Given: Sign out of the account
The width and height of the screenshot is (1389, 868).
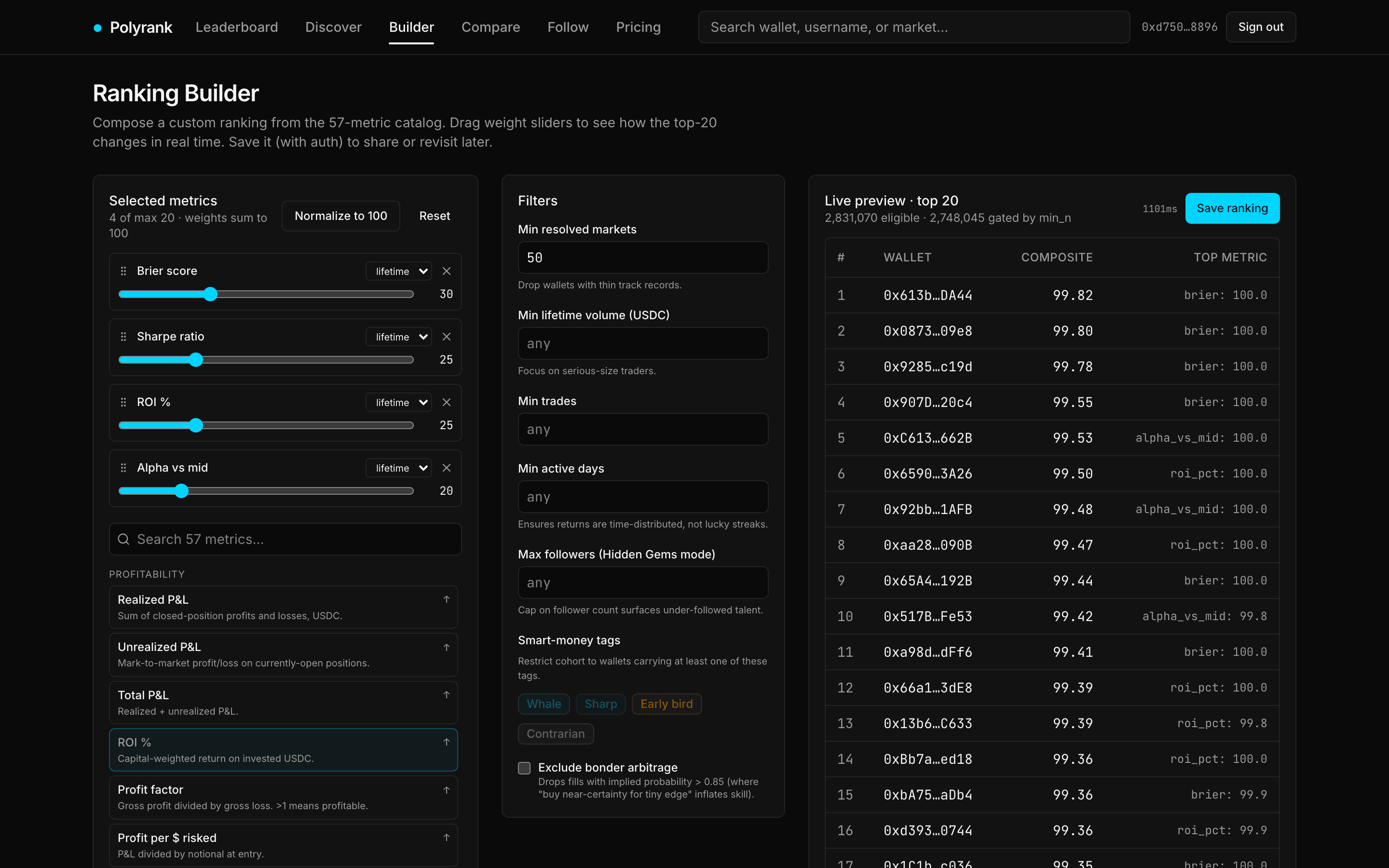Looking at the screenshot, I should 1260,27.
